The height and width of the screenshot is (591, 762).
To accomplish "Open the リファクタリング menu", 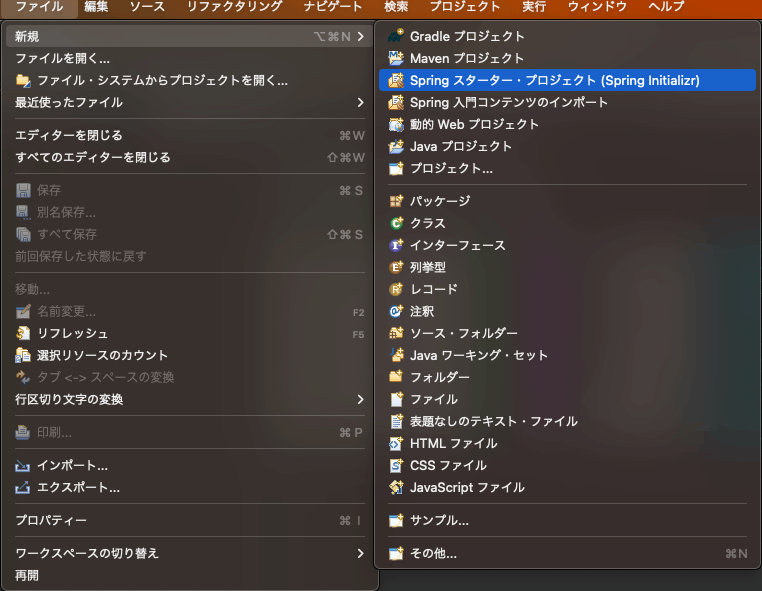I will [x=235, y=7].
